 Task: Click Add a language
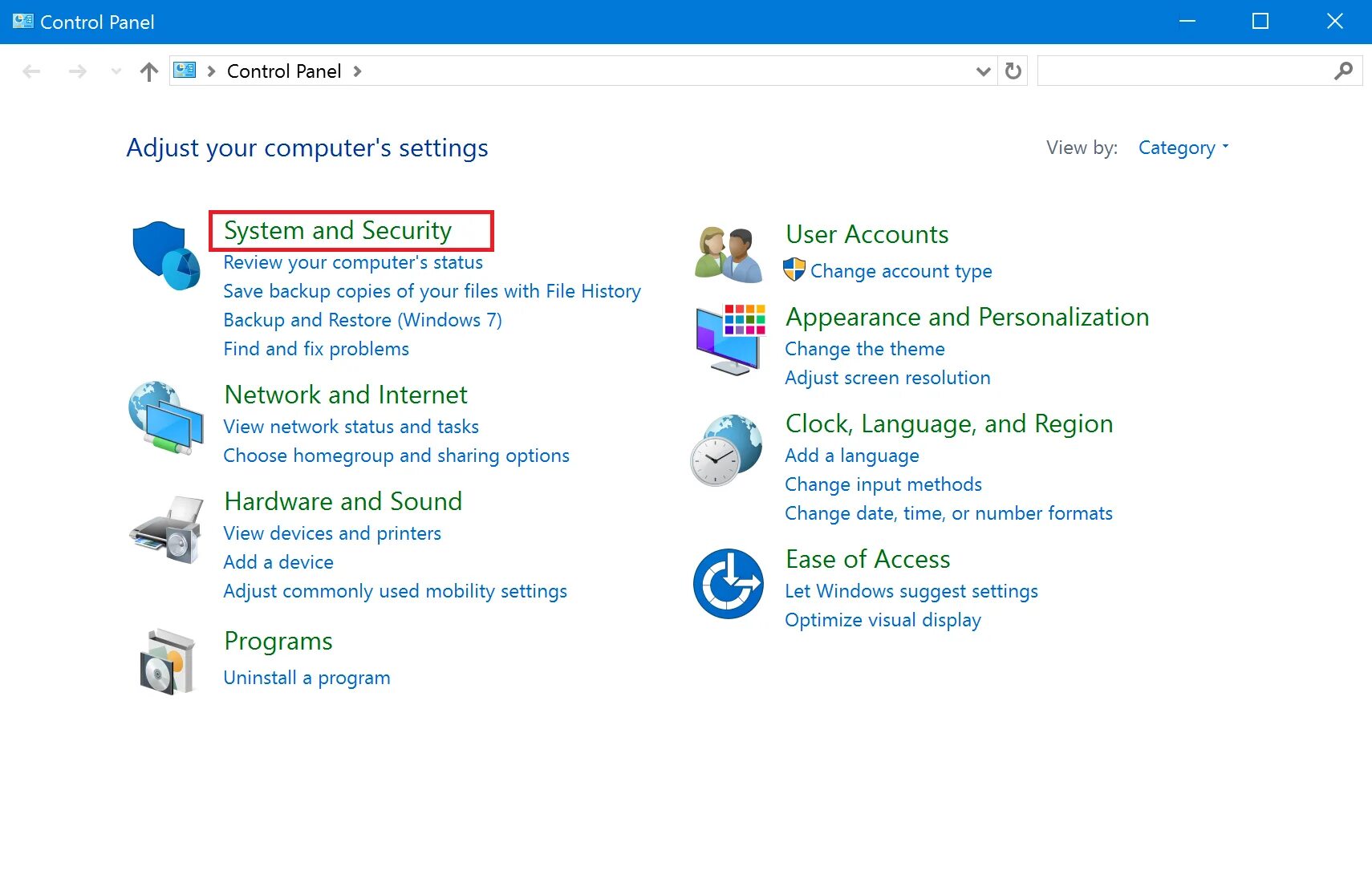(x=852, y=456)
